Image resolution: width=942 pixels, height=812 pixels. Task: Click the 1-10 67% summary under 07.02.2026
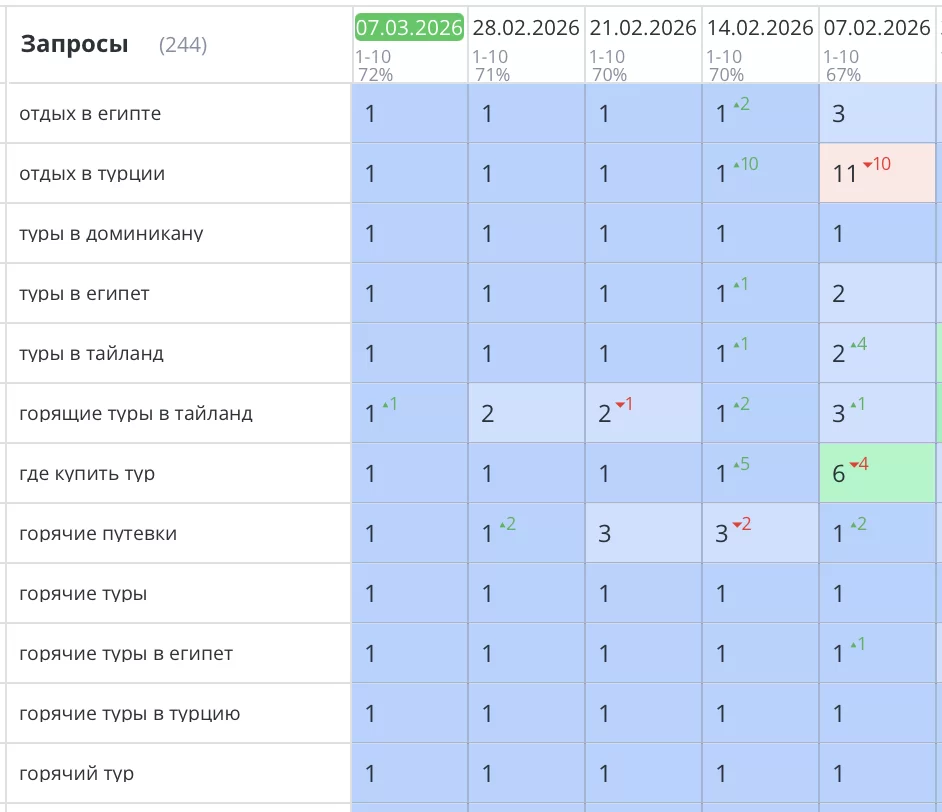point(844,66)
